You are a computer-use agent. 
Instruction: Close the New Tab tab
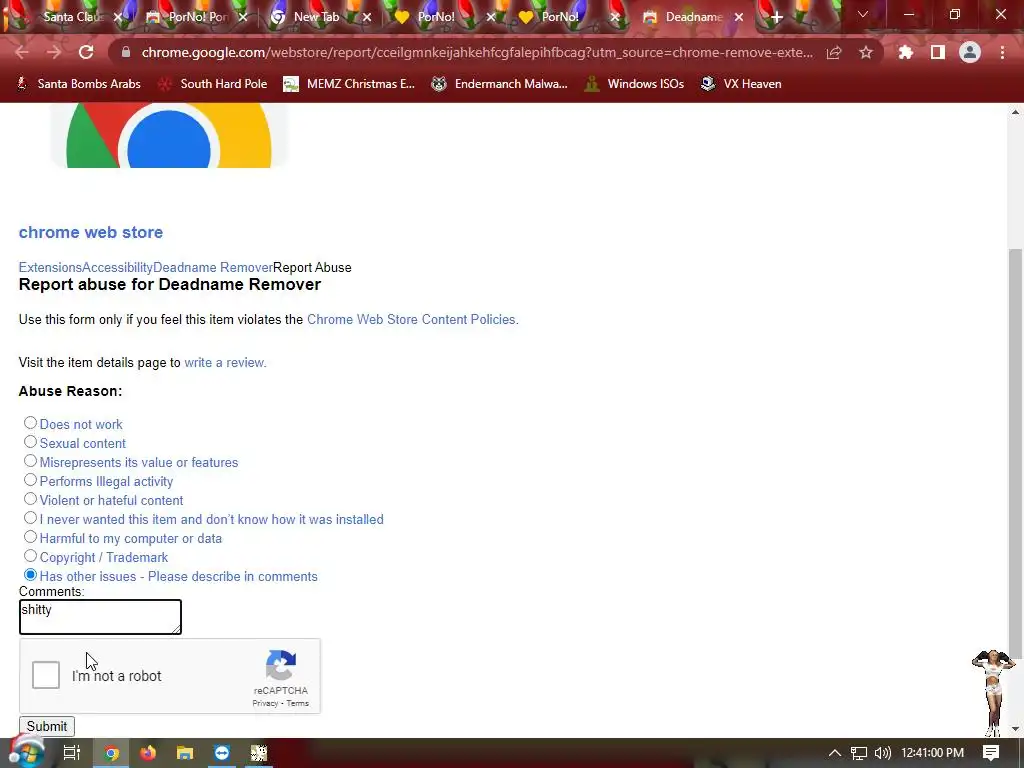click(367, 18)
